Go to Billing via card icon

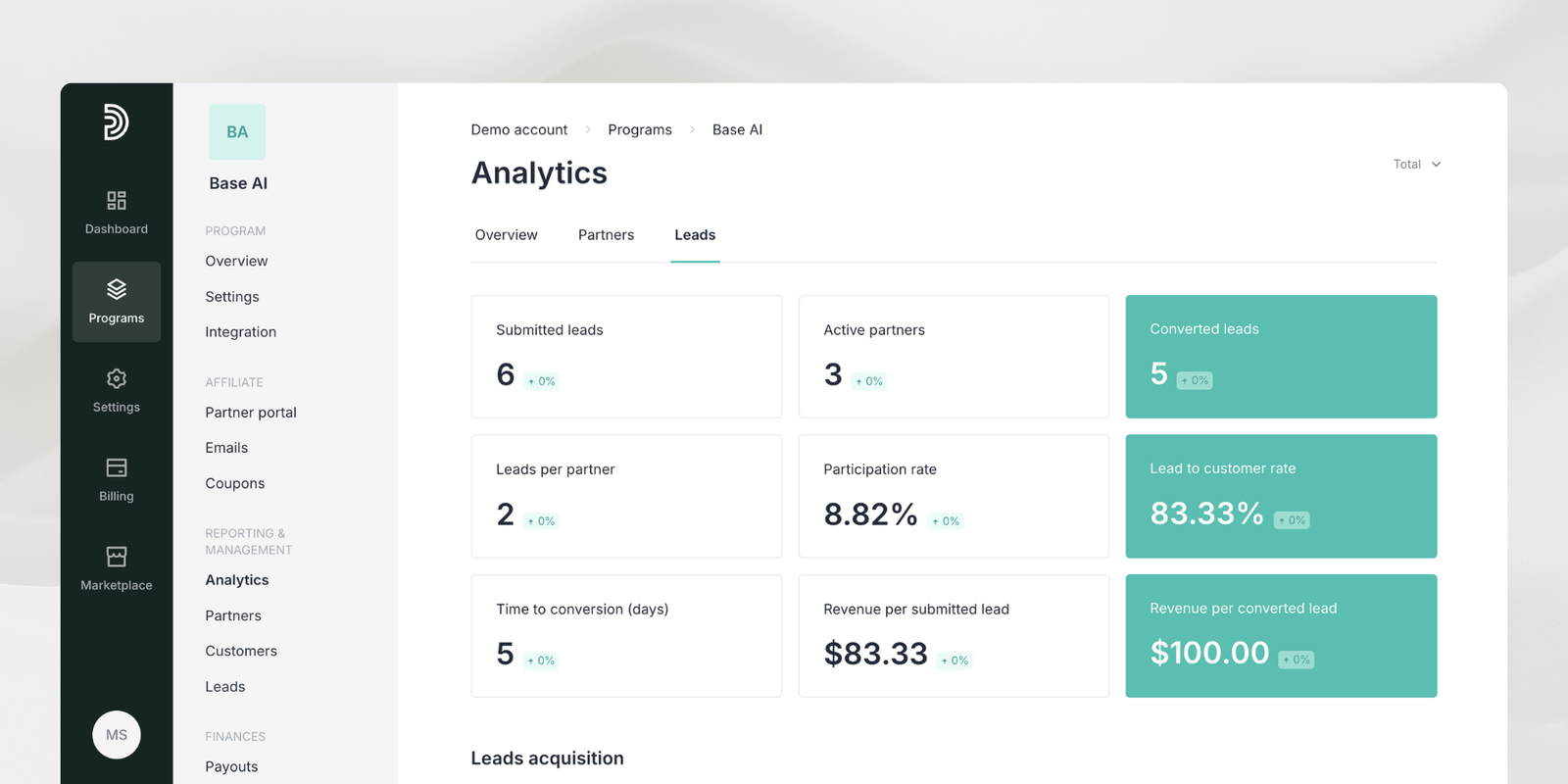(x=117, y=468)
